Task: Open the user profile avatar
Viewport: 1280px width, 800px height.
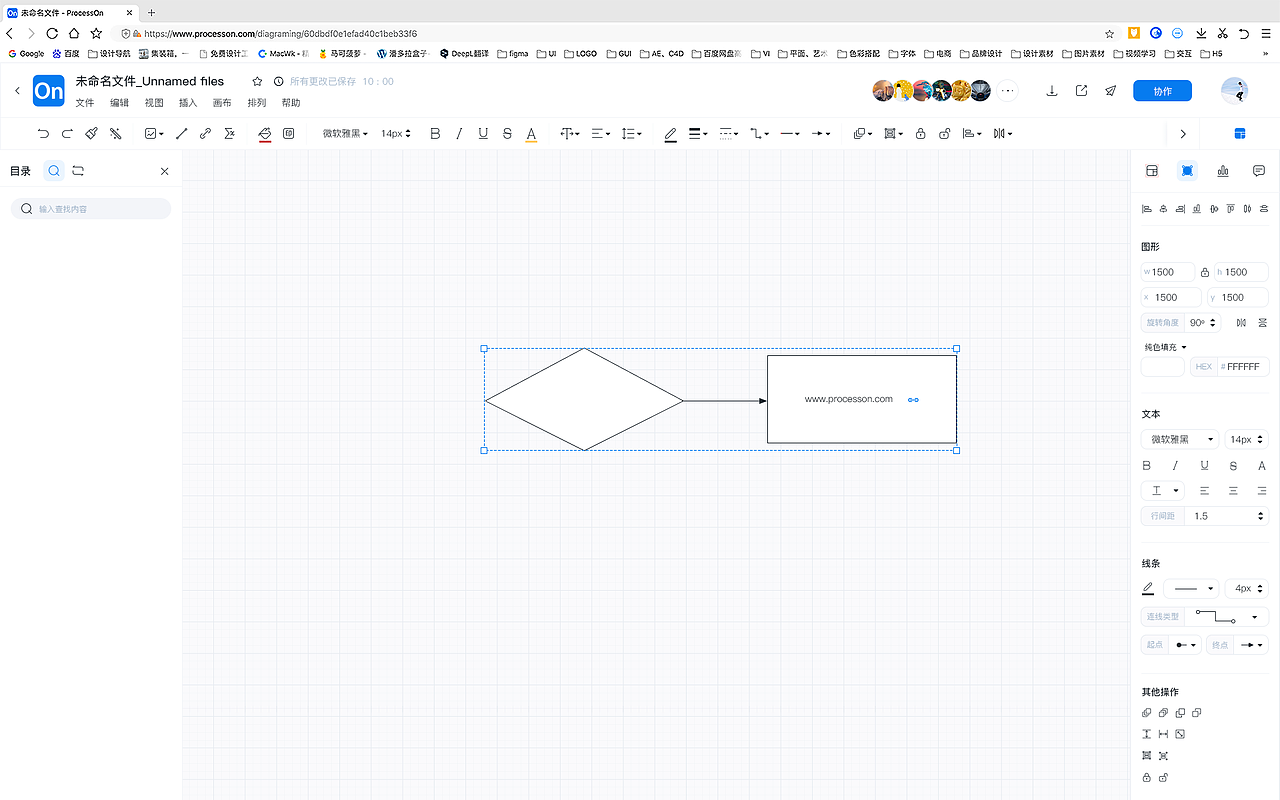Action: (1235, 91)
